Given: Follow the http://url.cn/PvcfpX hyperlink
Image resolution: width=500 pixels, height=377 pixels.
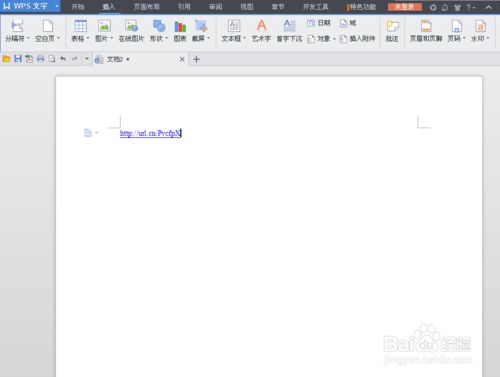Looking at the screenshot, I should click(x=150, y=133).
